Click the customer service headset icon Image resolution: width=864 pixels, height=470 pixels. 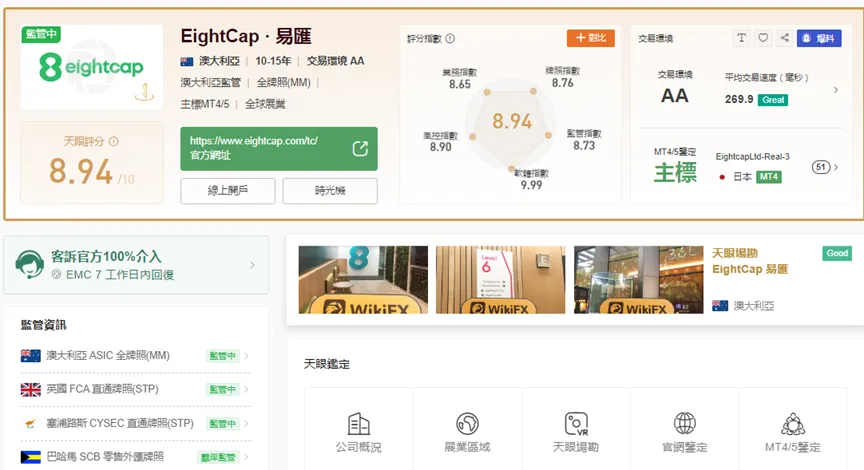click(x=30, y=264)
